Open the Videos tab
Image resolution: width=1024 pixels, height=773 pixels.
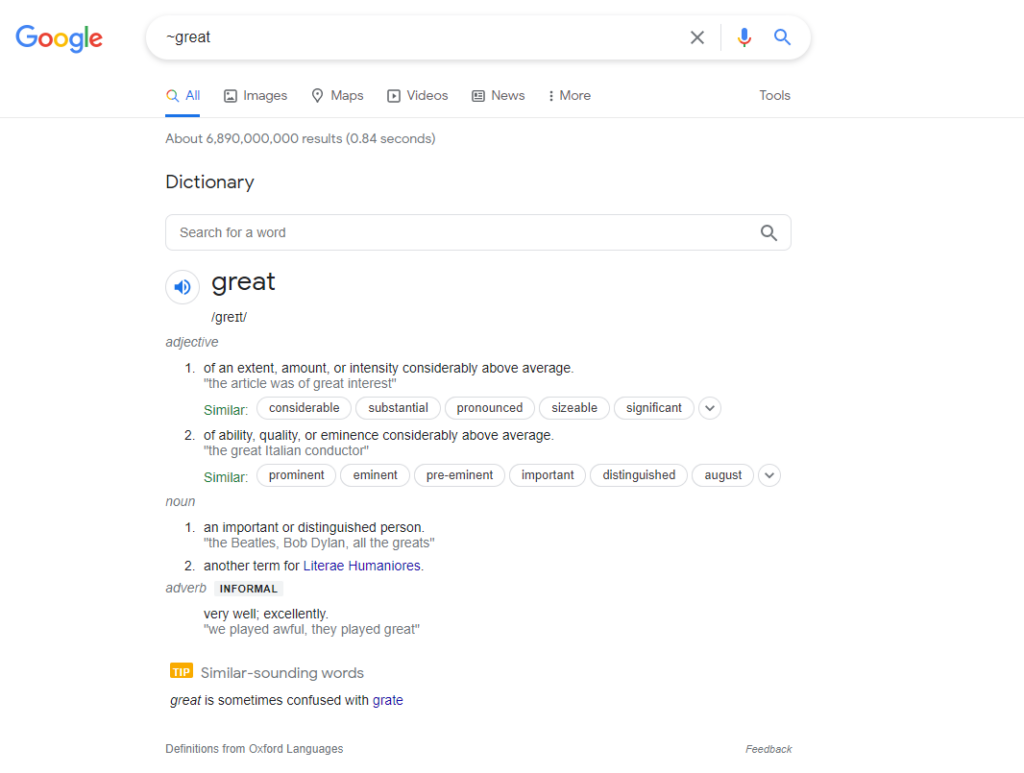418,96
